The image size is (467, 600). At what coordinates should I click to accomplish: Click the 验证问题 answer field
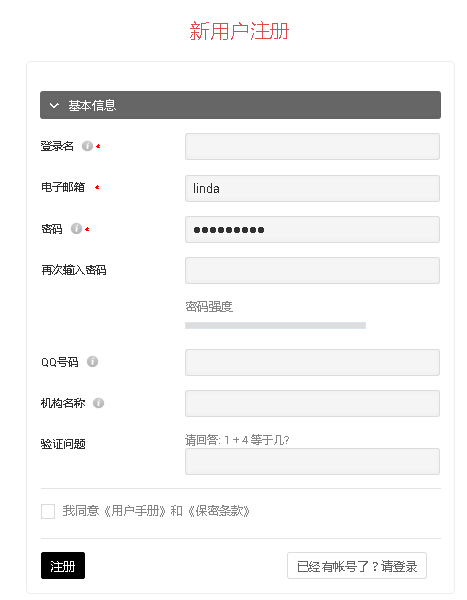pos(312,461)
